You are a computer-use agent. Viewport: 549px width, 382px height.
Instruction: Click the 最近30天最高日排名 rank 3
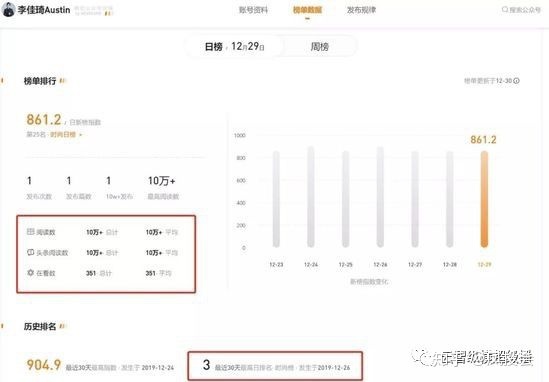(x=207, y=365)
